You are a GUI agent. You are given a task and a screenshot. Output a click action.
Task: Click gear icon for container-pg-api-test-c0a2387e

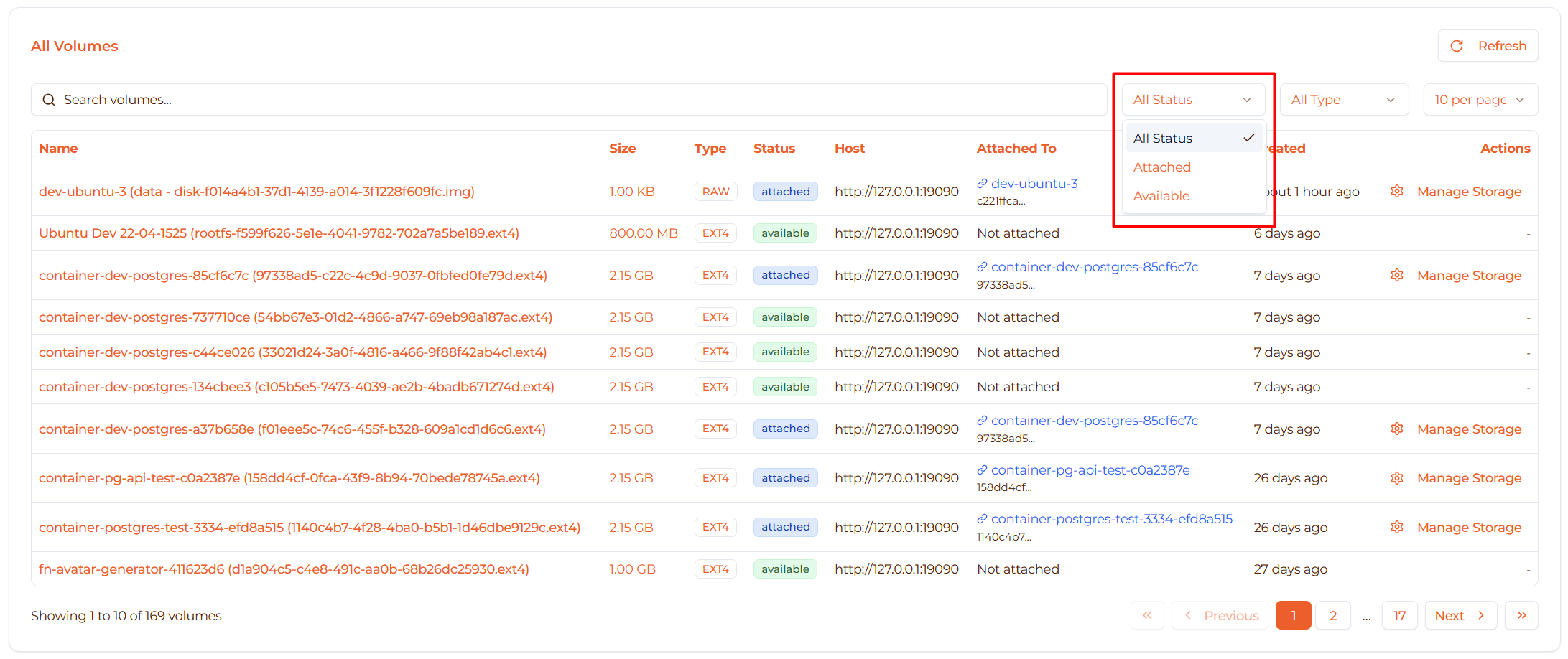[1397, 477]
